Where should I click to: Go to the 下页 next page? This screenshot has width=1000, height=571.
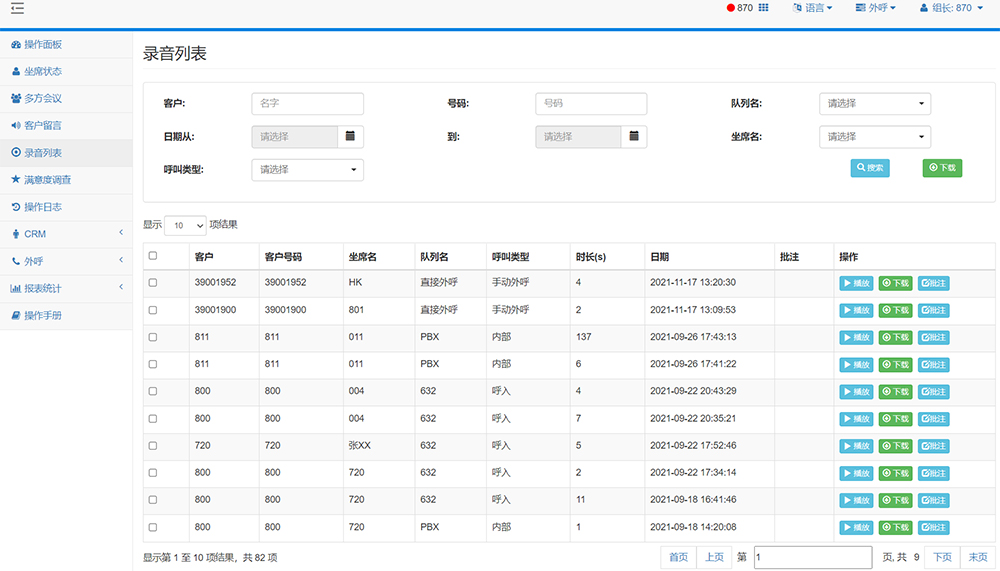943,557
